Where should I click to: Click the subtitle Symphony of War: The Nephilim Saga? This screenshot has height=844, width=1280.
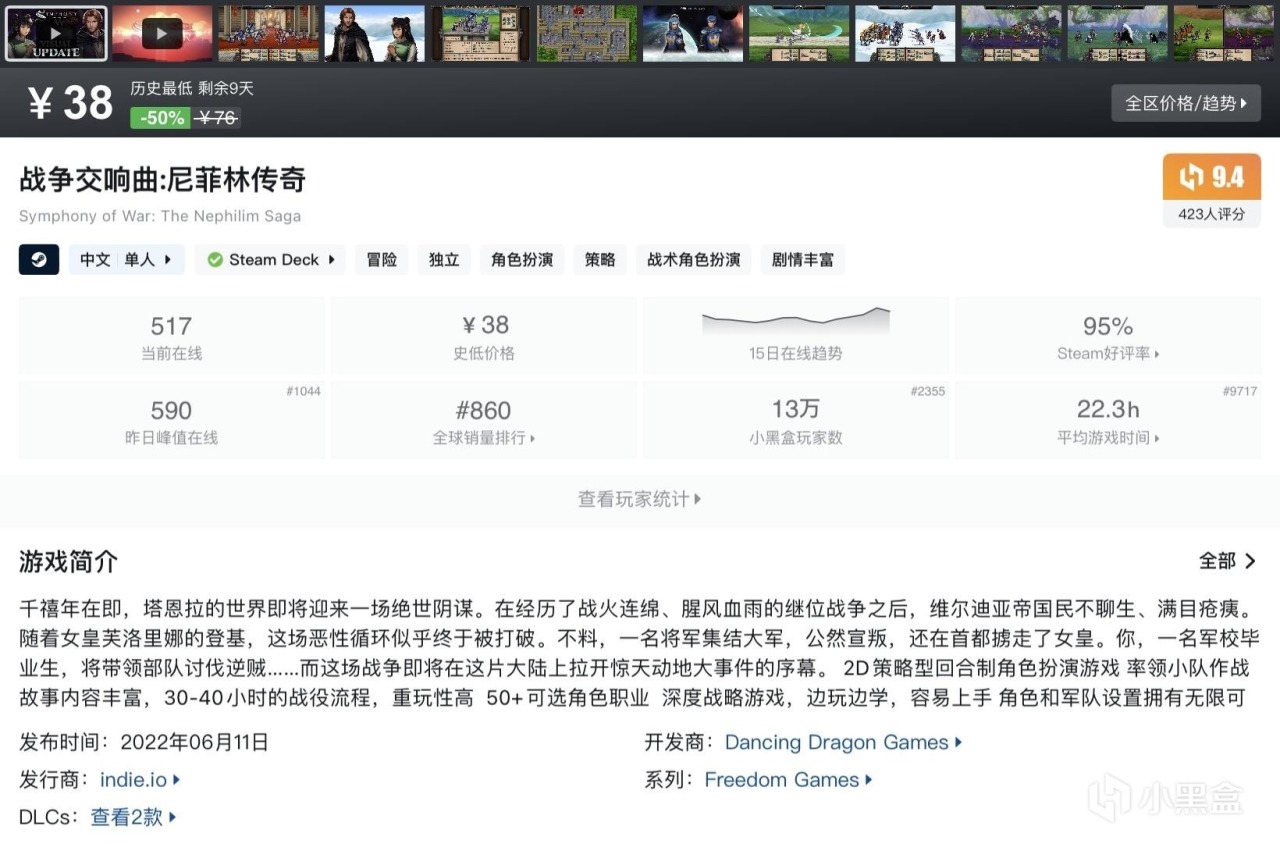click(x=160, y=216)
